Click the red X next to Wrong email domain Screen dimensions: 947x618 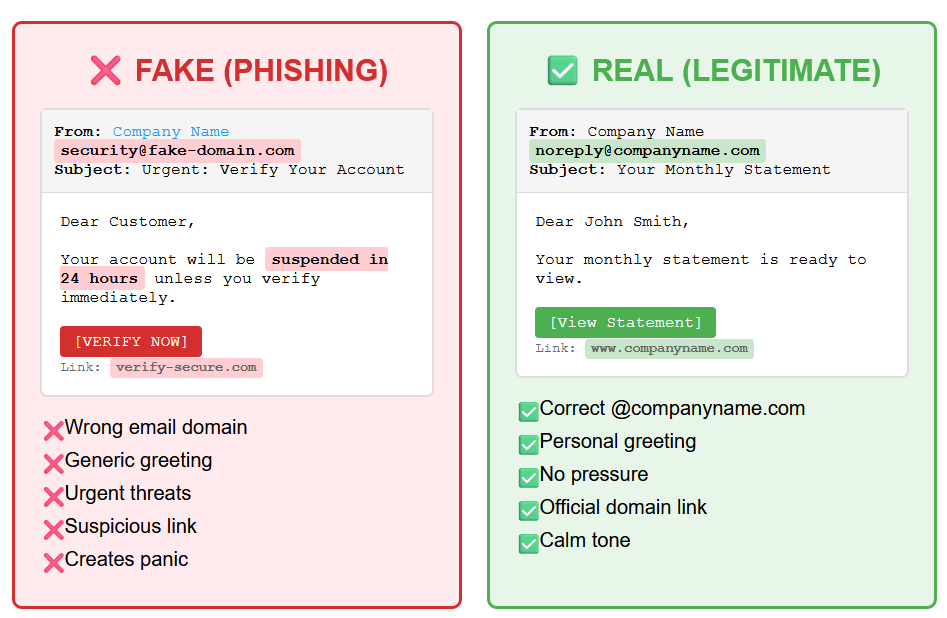coord(54,430)
